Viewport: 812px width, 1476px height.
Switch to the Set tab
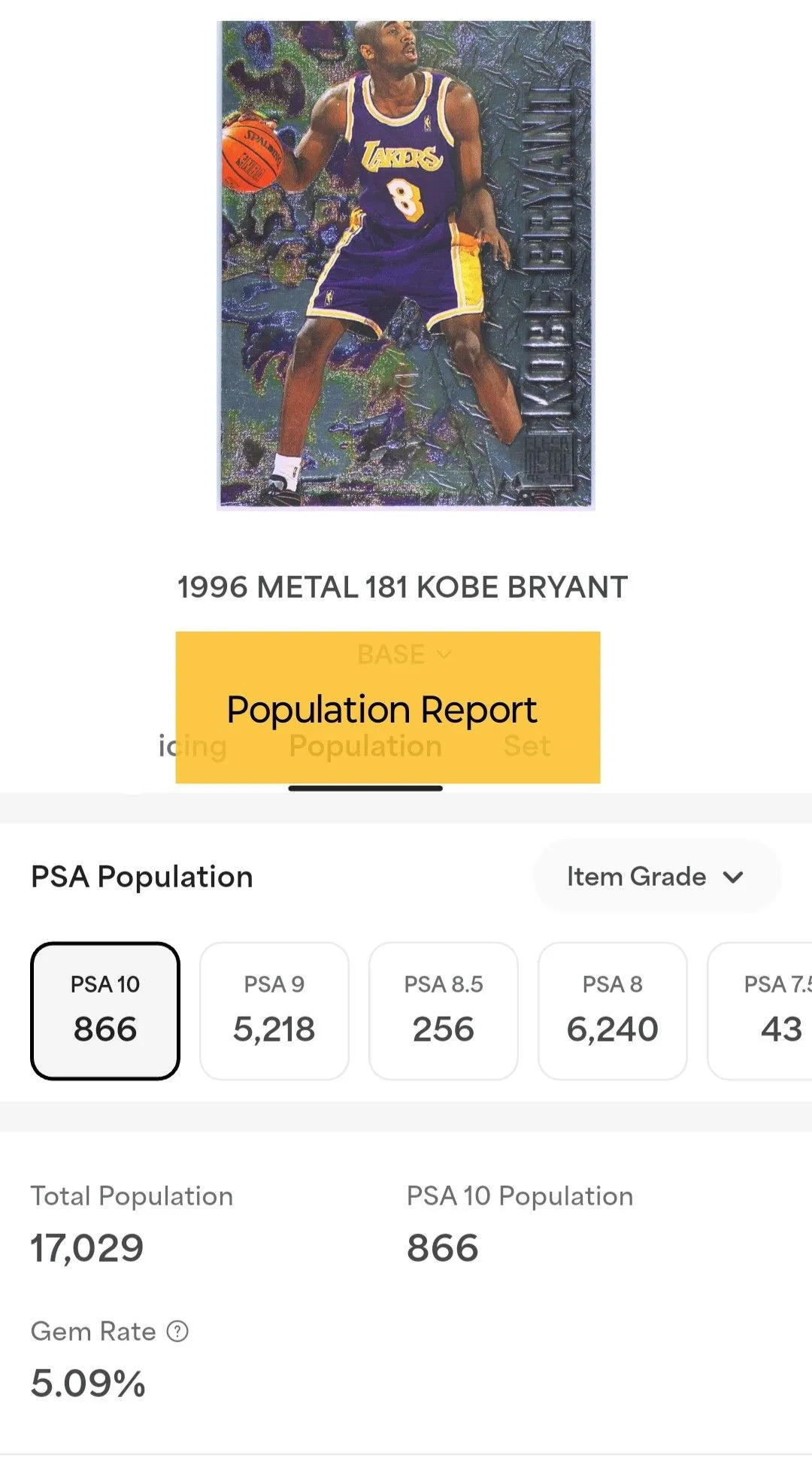point(527,746)
